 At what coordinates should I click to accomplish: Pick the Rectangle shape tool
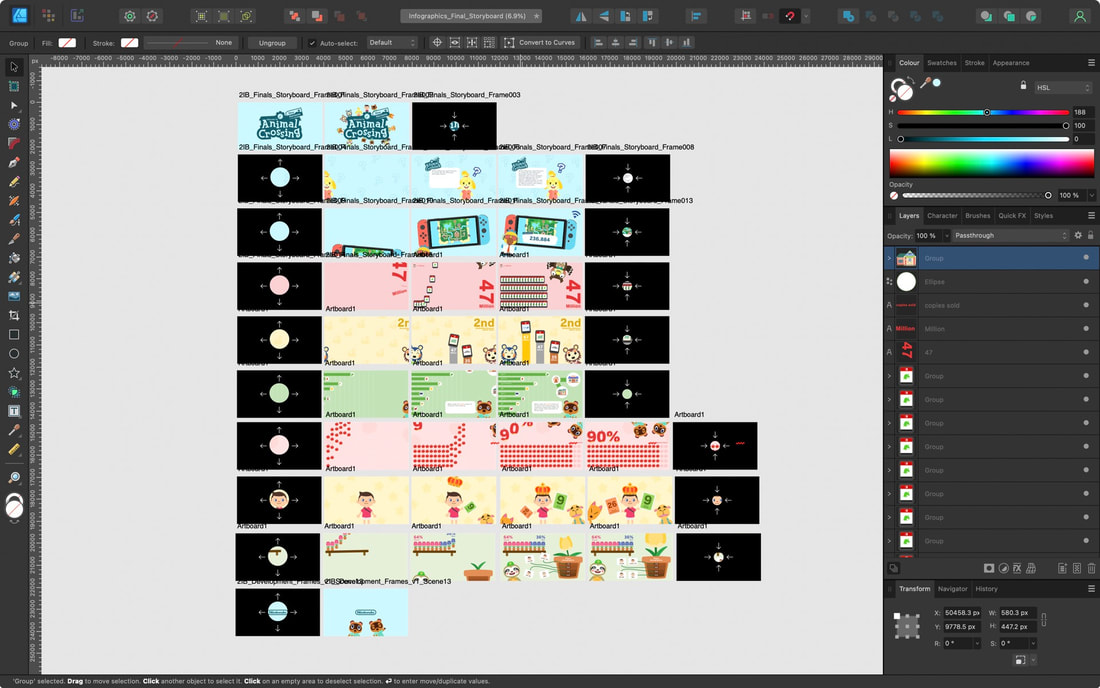tap(13, 335)
